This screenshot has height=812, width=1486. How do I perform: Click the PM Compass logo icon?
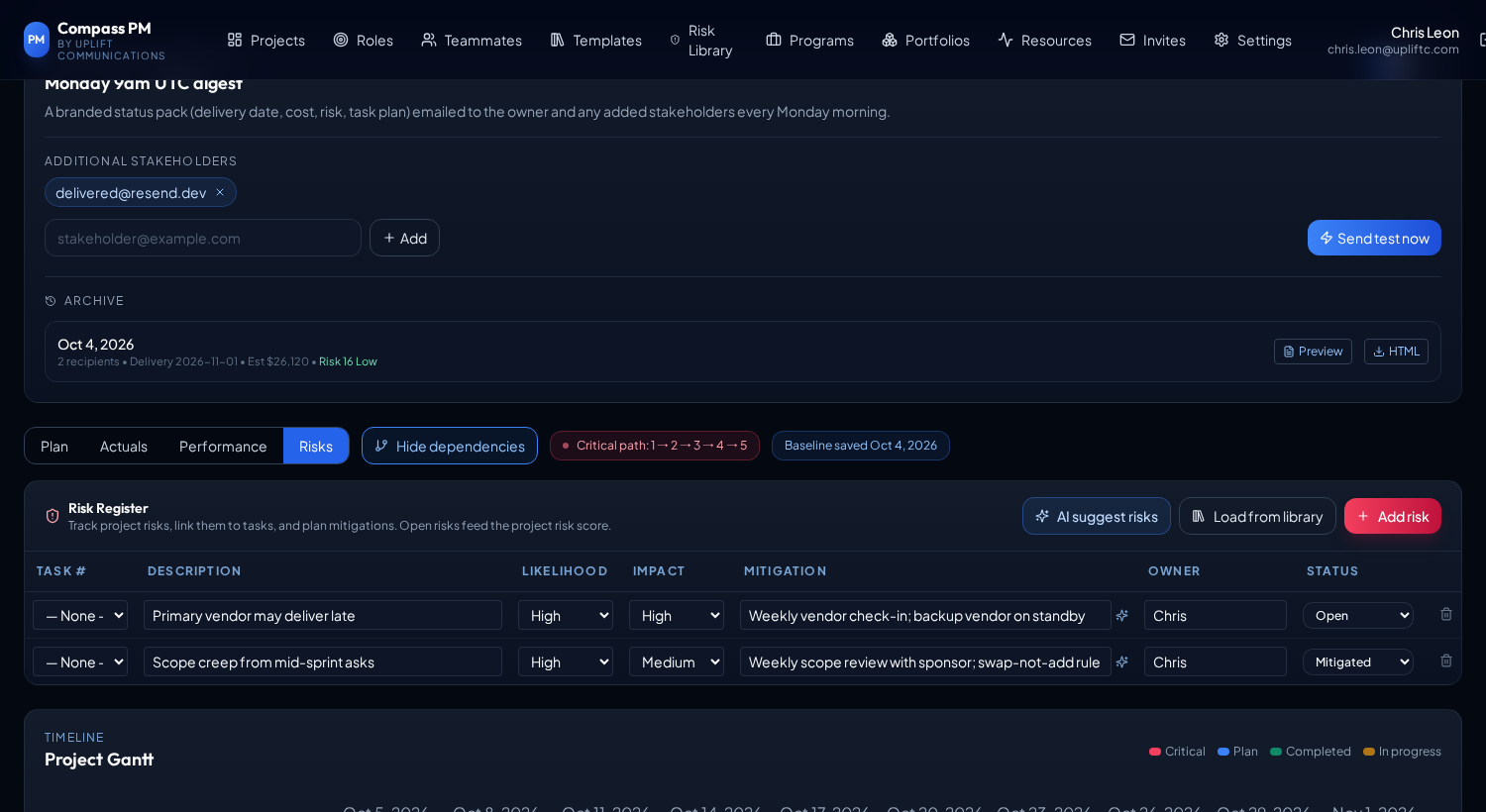click(x=37, y=40)
